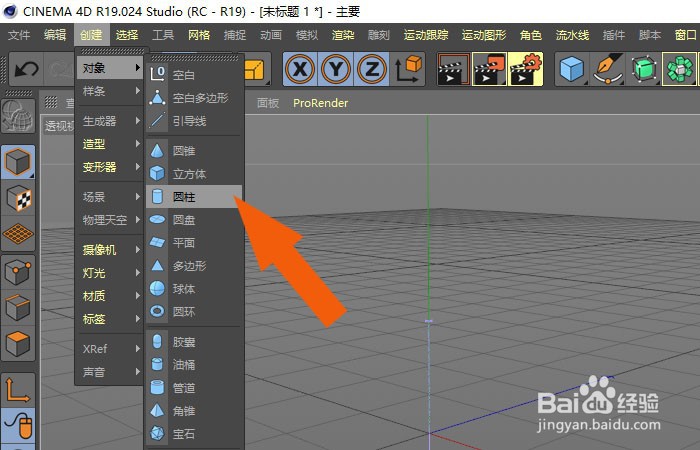Open Render Settings gear clapperboard icon
700x450 pixels.
[x=525, y=69]
